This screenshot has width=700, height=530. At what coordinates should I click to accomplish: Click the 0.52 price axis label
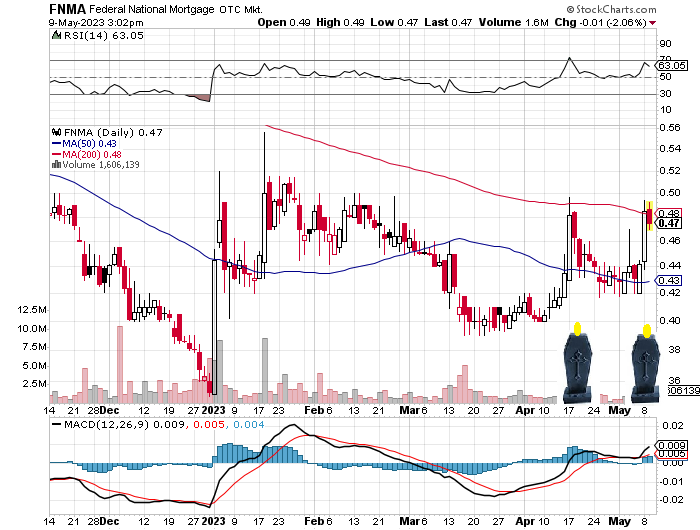click(670, 171)
